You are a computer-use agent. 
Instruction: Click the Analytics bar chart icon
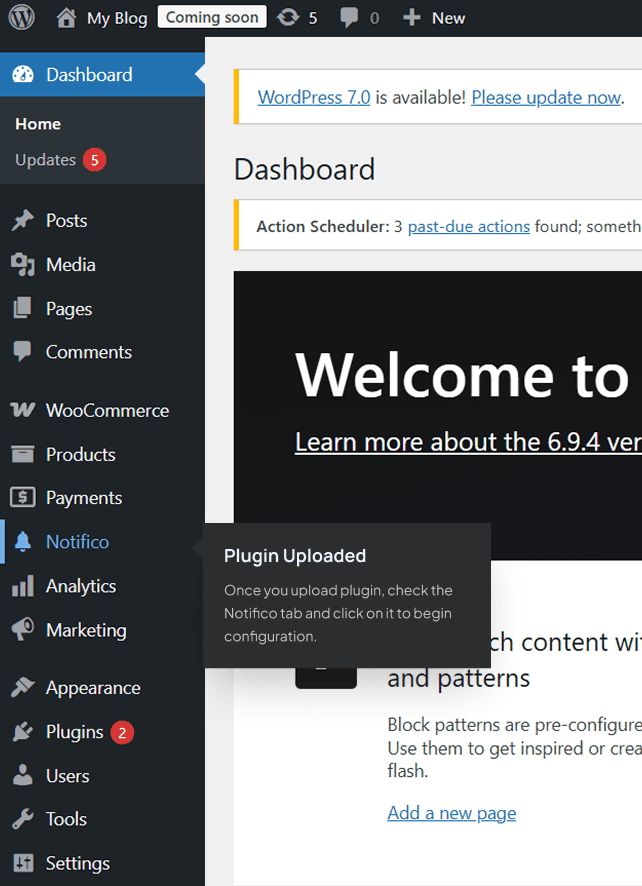(x=23, y=586)
